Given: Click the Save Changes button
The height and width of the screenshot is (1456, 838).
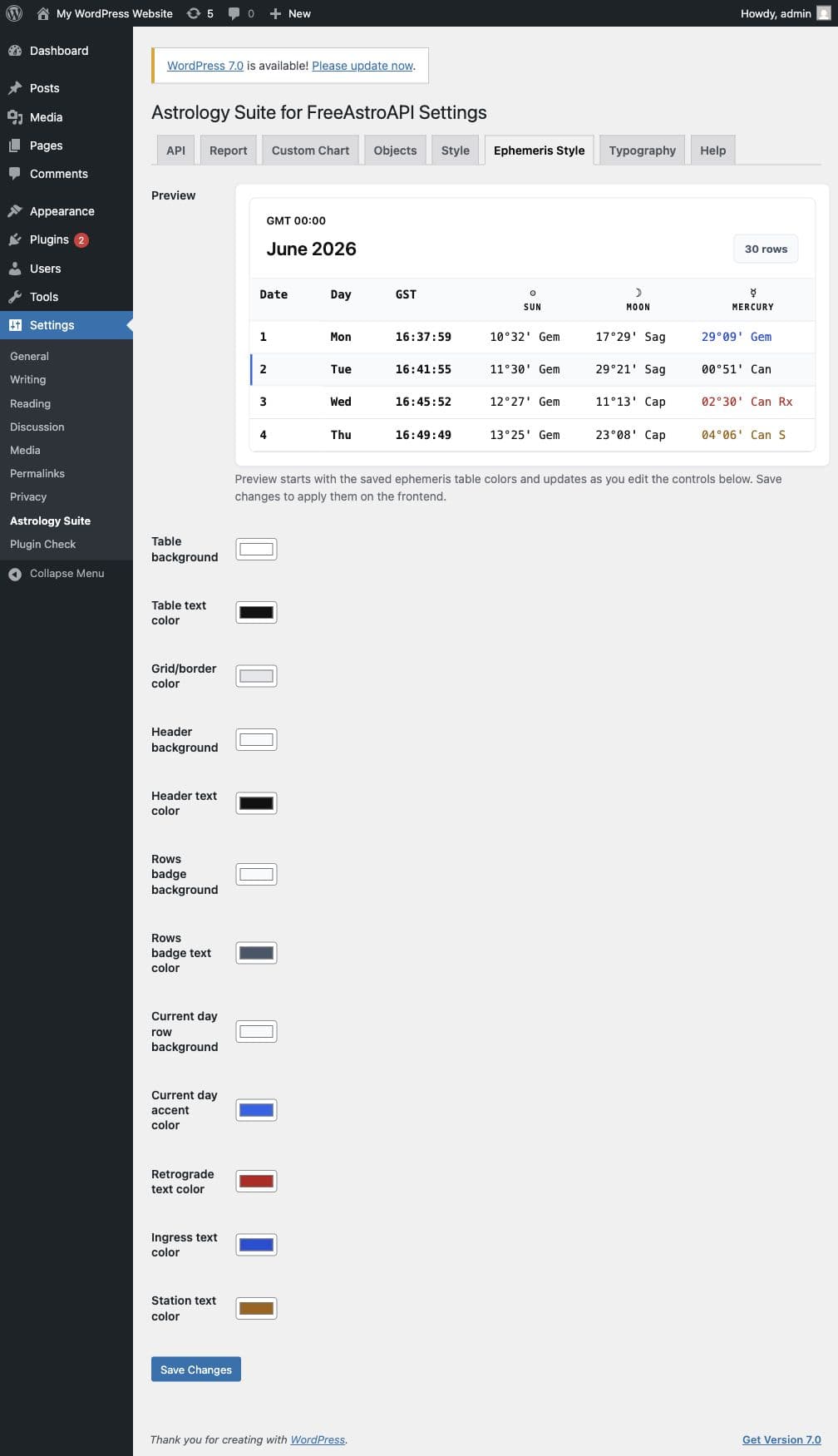Looking at the screenshot, I should (196, 1370).
